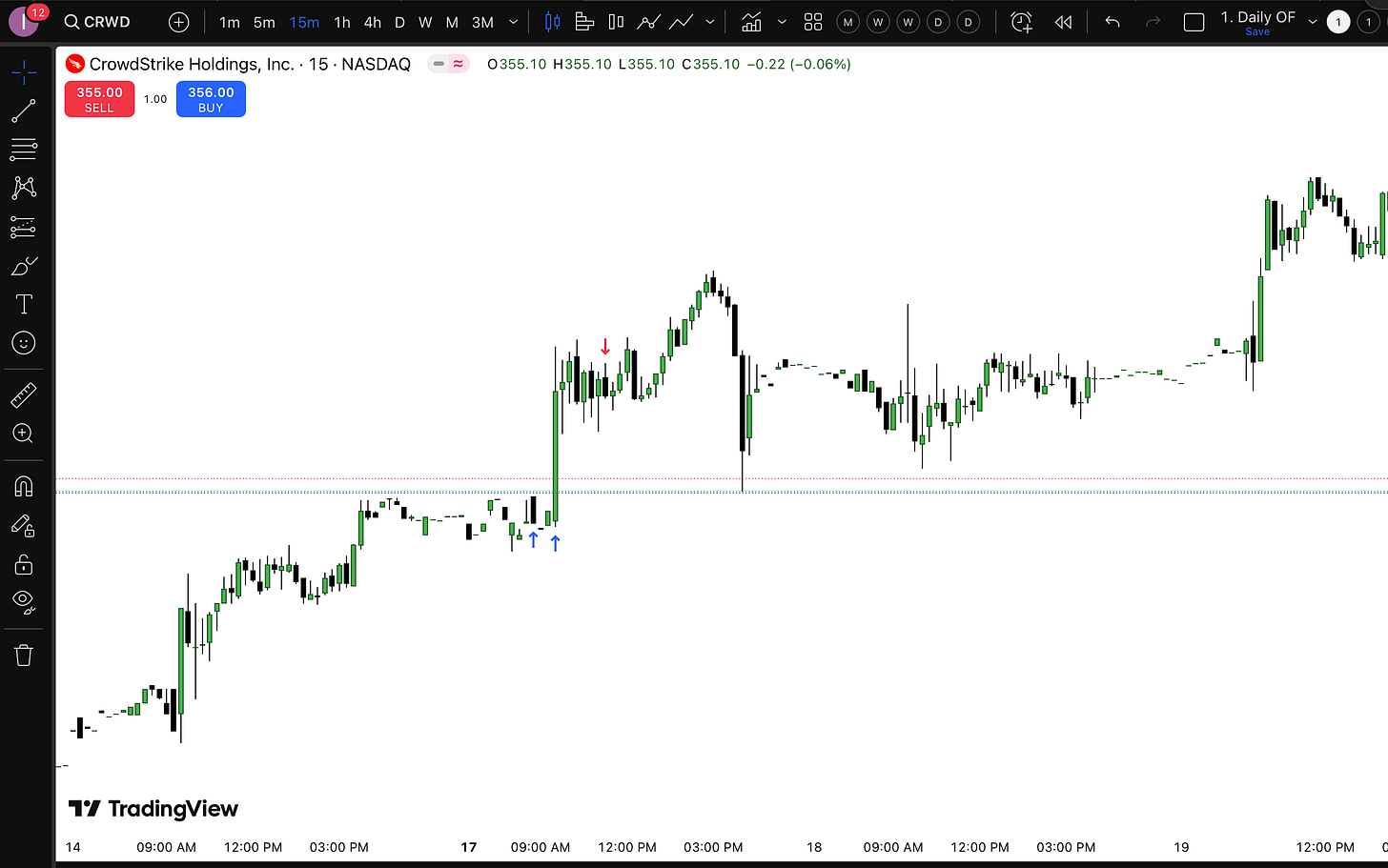Switch to the 5m timeframe

click(x=265, y=22)
